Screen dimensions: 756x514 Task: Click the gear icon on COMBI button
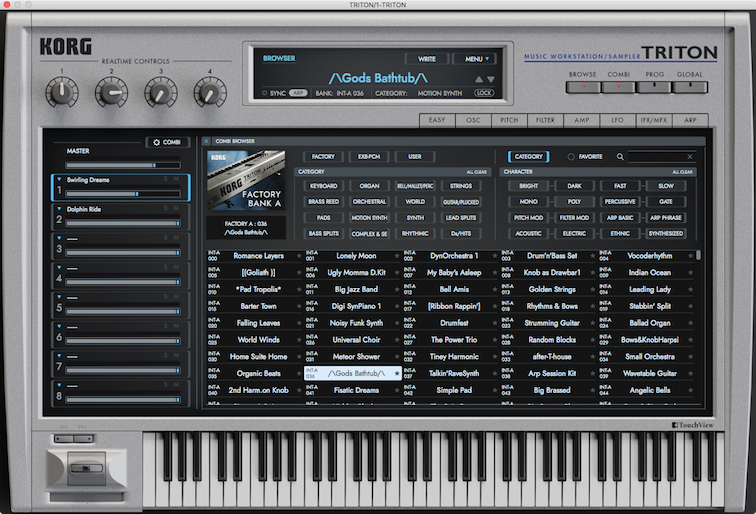coord(156,142)
